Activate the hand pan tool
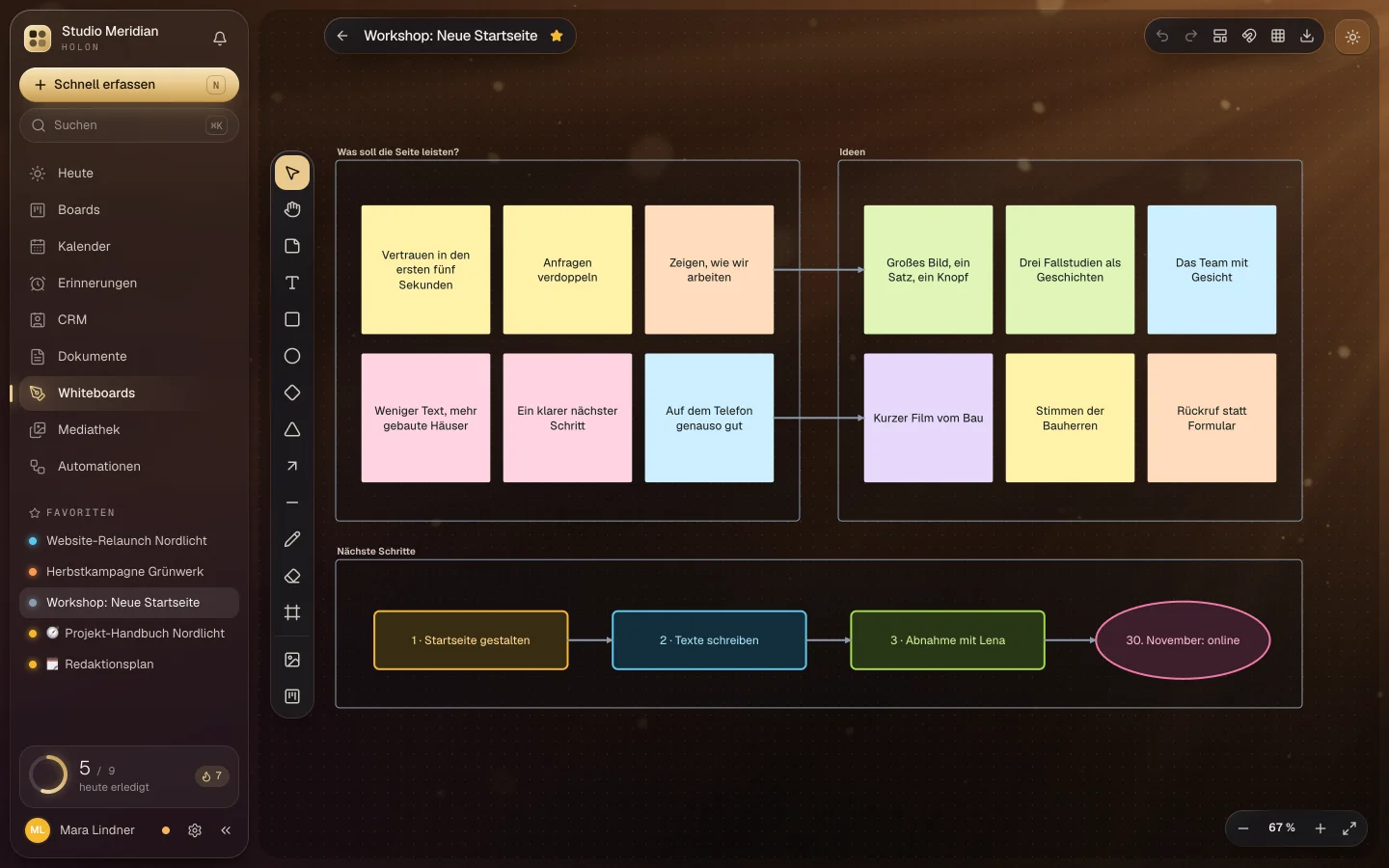 tap(292, 210)
